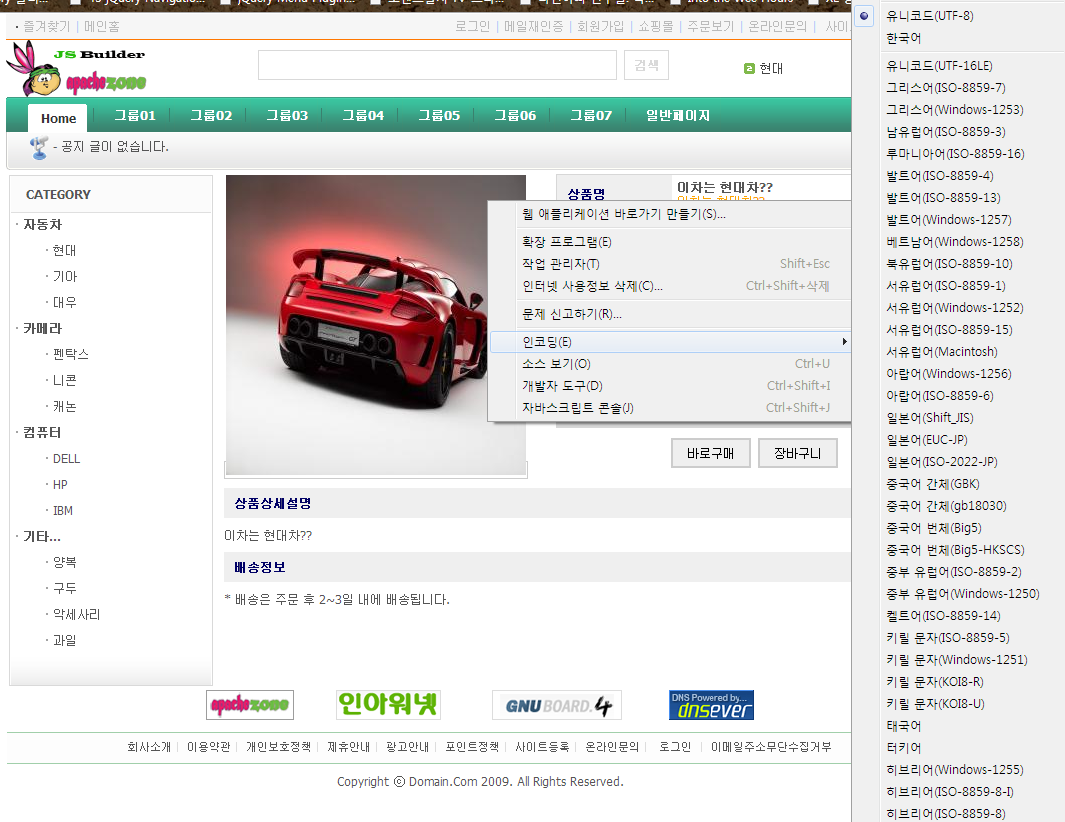
Task: Open the apachezone footer banner
Action: coord(250,705)
